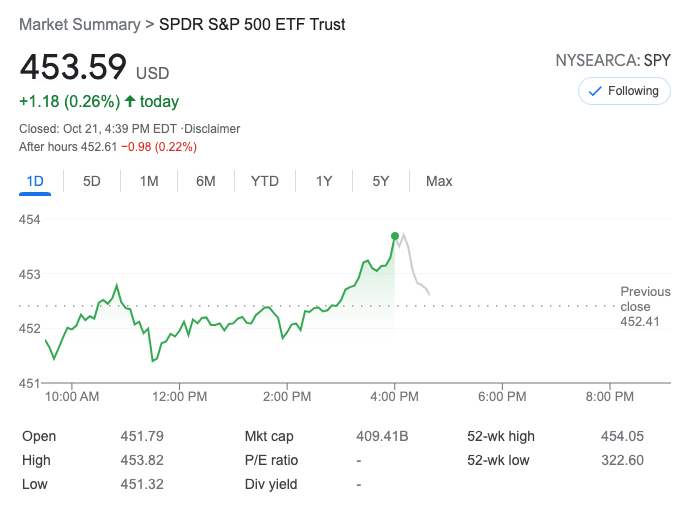Click the NYSEARCA: SPY ticker label
This screenshot has height=505, width=690.
click(x=613, y=61)
